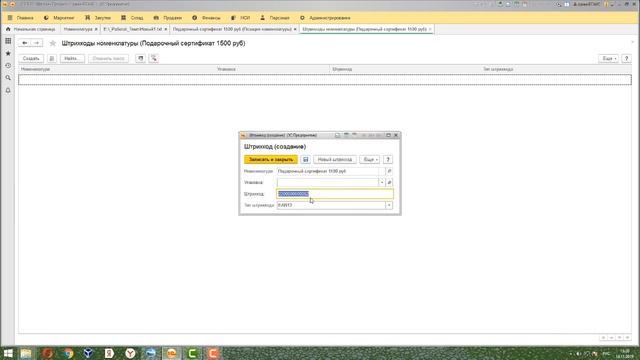Open the Главное main menu section
640x360 pixels.
point(21,18)
